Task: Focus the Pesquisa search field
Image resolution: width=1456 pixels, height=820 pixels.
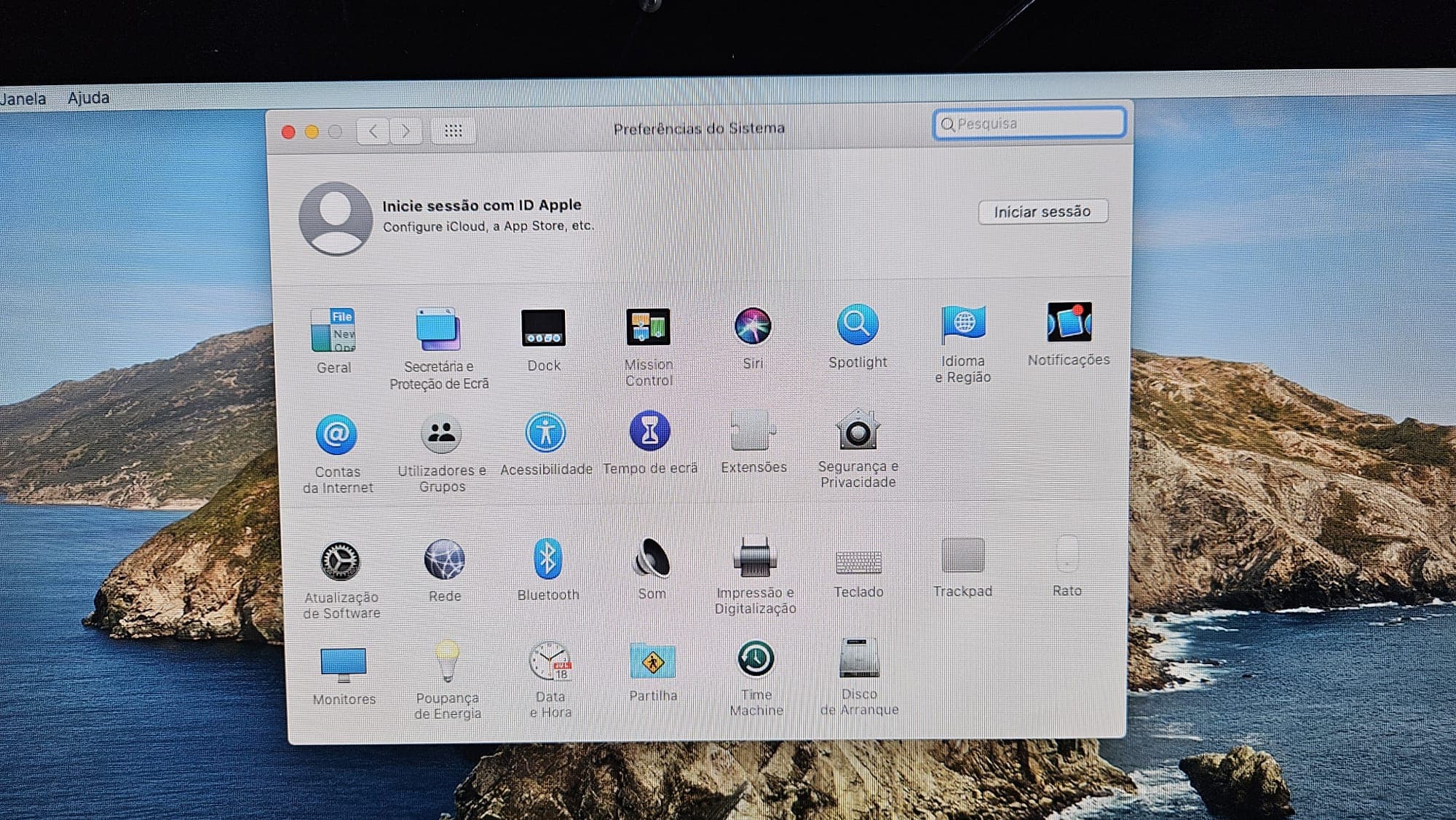Action: pyautogui.click(x=1029, y=124)
